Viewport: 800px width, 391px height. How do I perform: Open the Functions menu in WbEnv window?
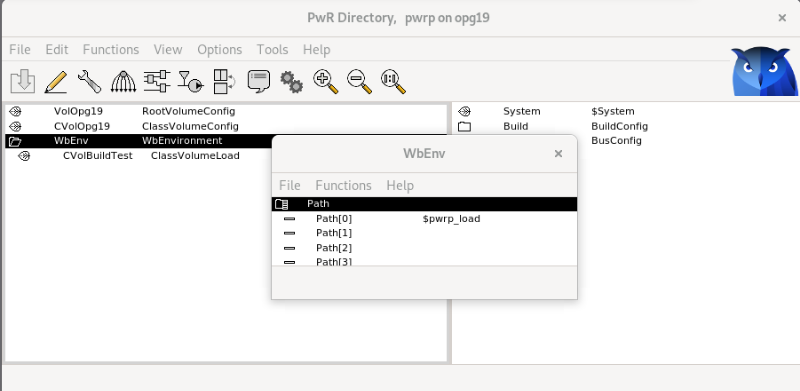[343, 185]
